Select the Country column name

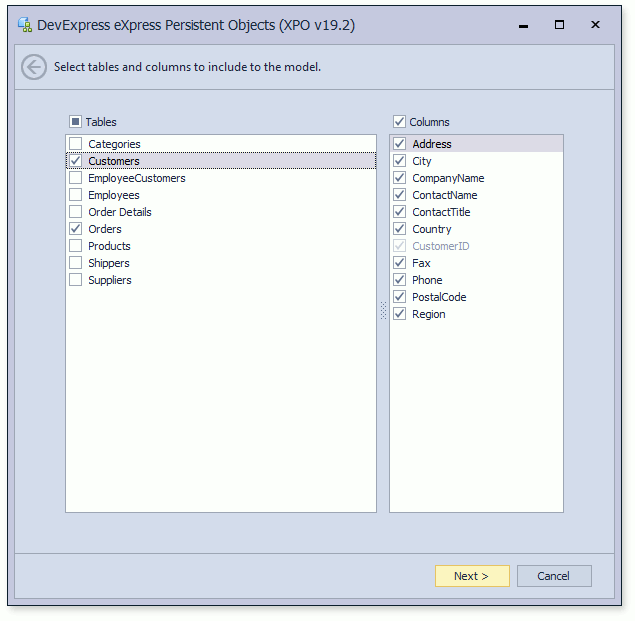[x=432, y=229]
